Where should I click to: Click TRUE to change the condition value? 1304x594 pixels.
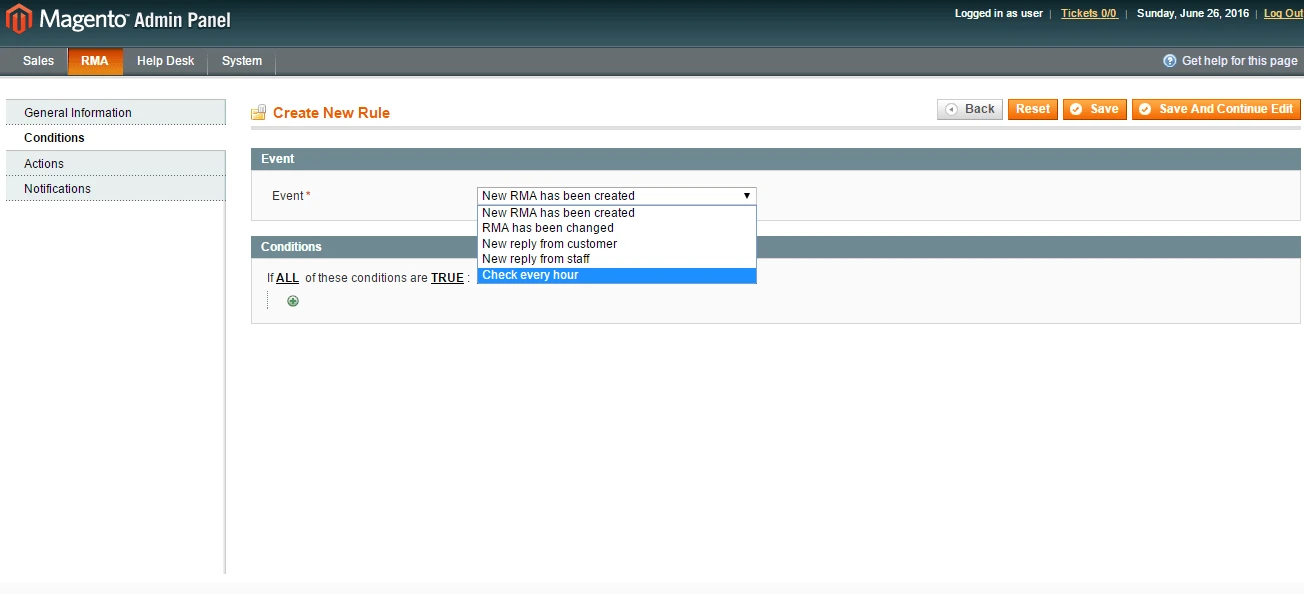447,277
